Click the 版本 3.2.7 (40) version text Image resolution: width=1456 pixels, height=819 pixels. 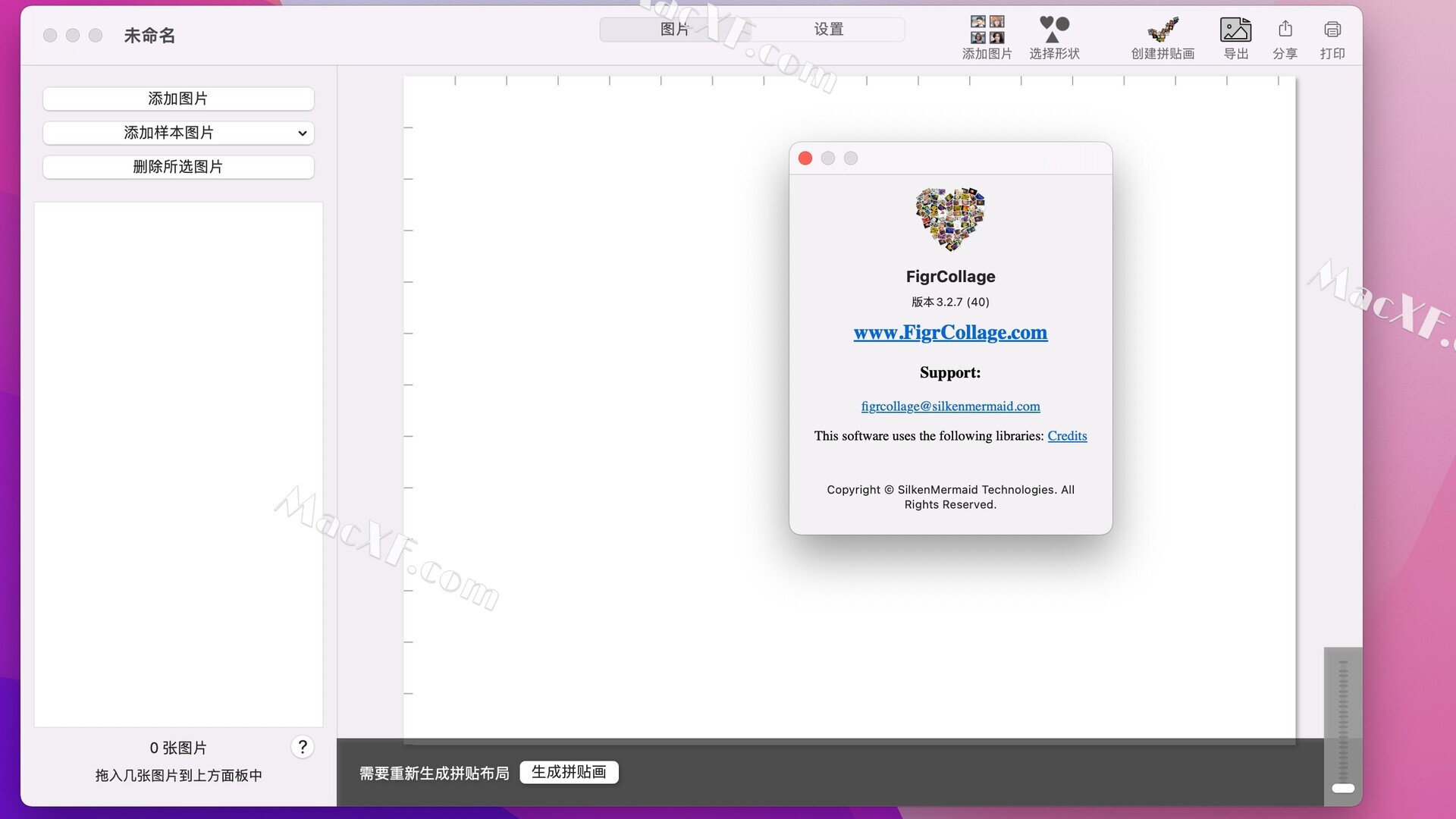click(950, 302)
